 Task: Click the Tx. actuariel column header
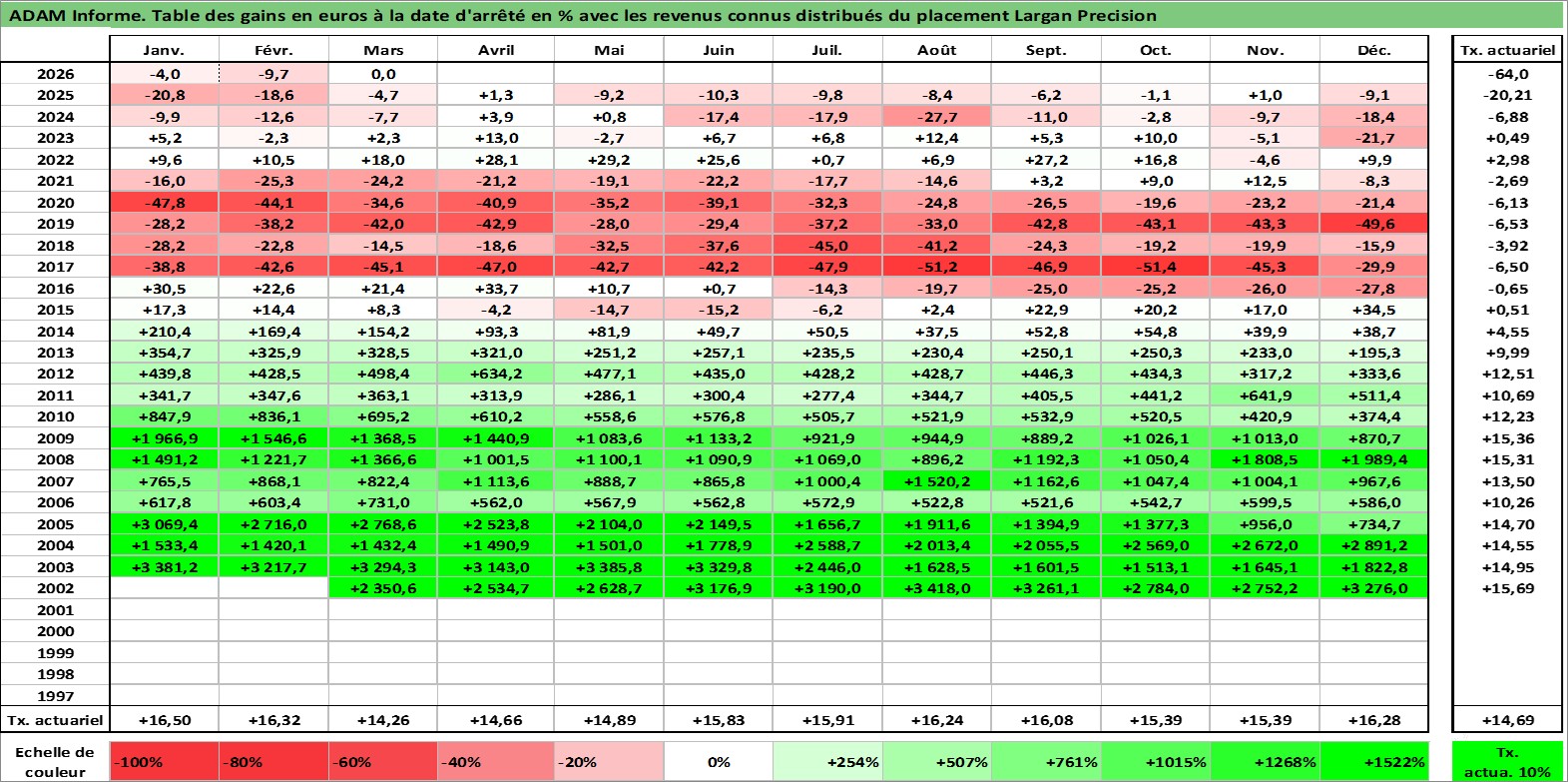(x=1507, y=50)
